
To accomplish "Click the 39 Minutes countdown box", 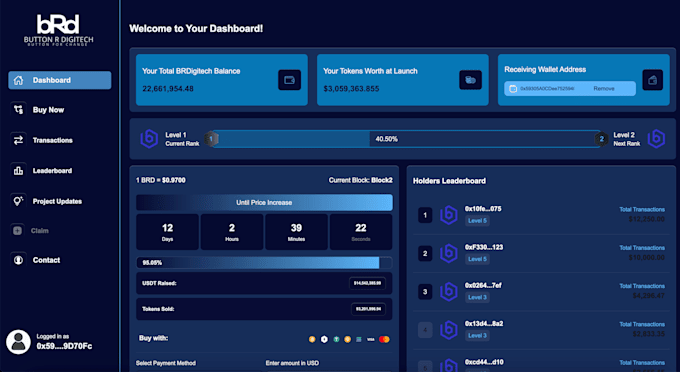I will tap(296, 232).
